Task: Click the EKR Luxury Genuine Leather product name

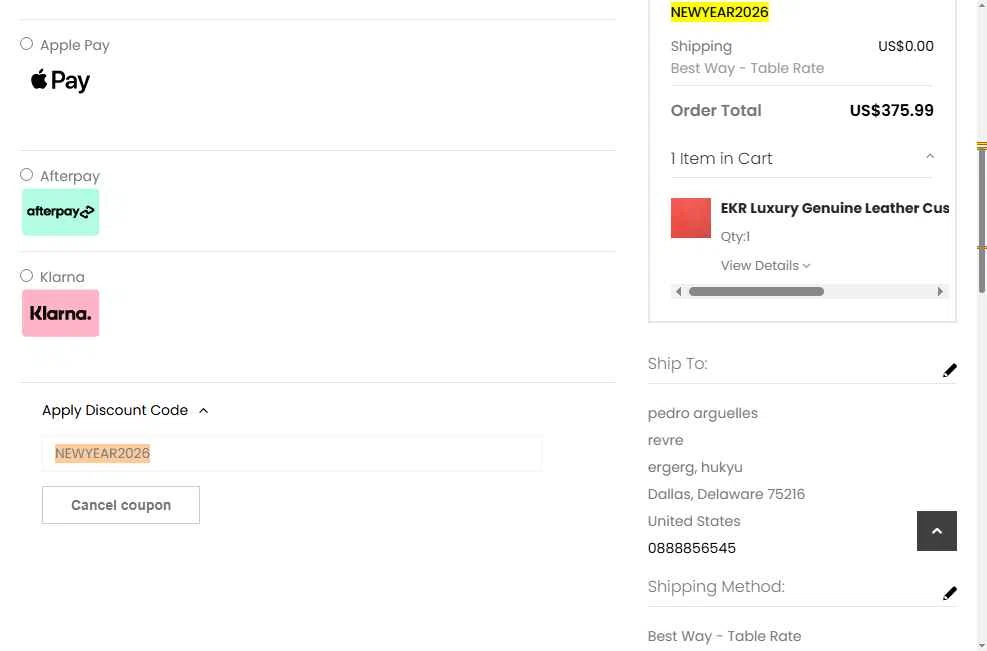Action: pyautogui.click(x=835, y=208)
